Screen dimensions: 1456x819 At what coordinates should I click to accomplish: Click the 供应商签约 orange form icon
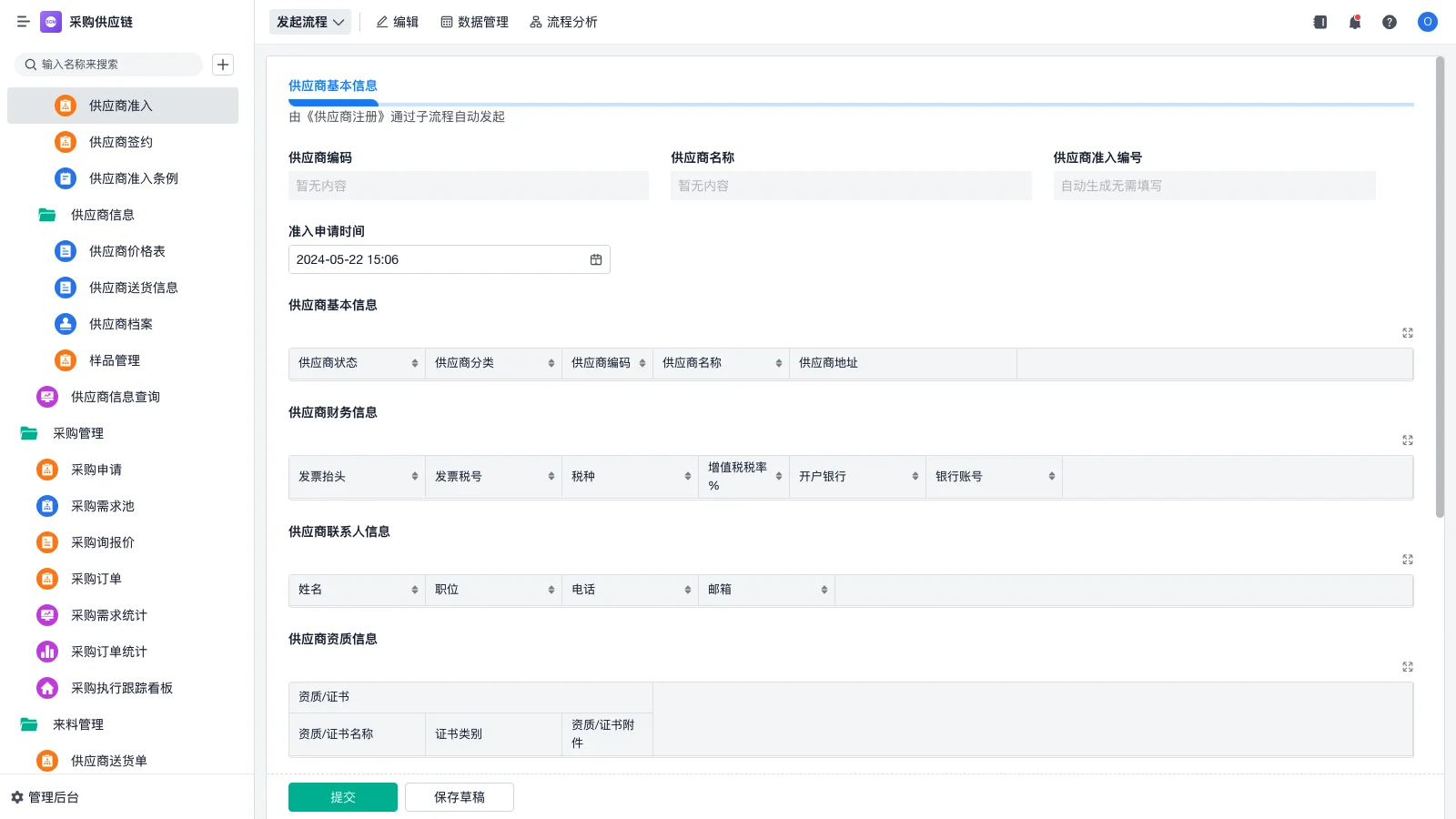tap(66, 142)
